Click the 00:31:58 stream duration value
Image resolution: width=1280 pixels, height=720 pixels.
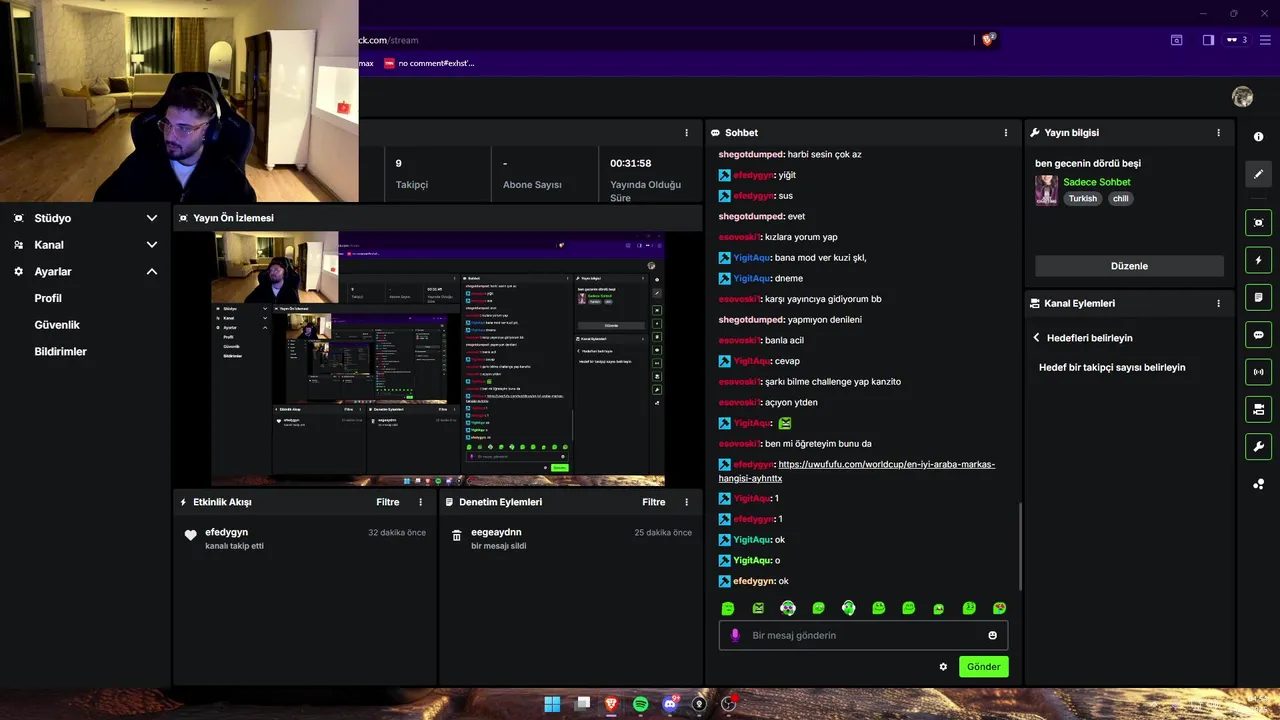click(630, 163)
